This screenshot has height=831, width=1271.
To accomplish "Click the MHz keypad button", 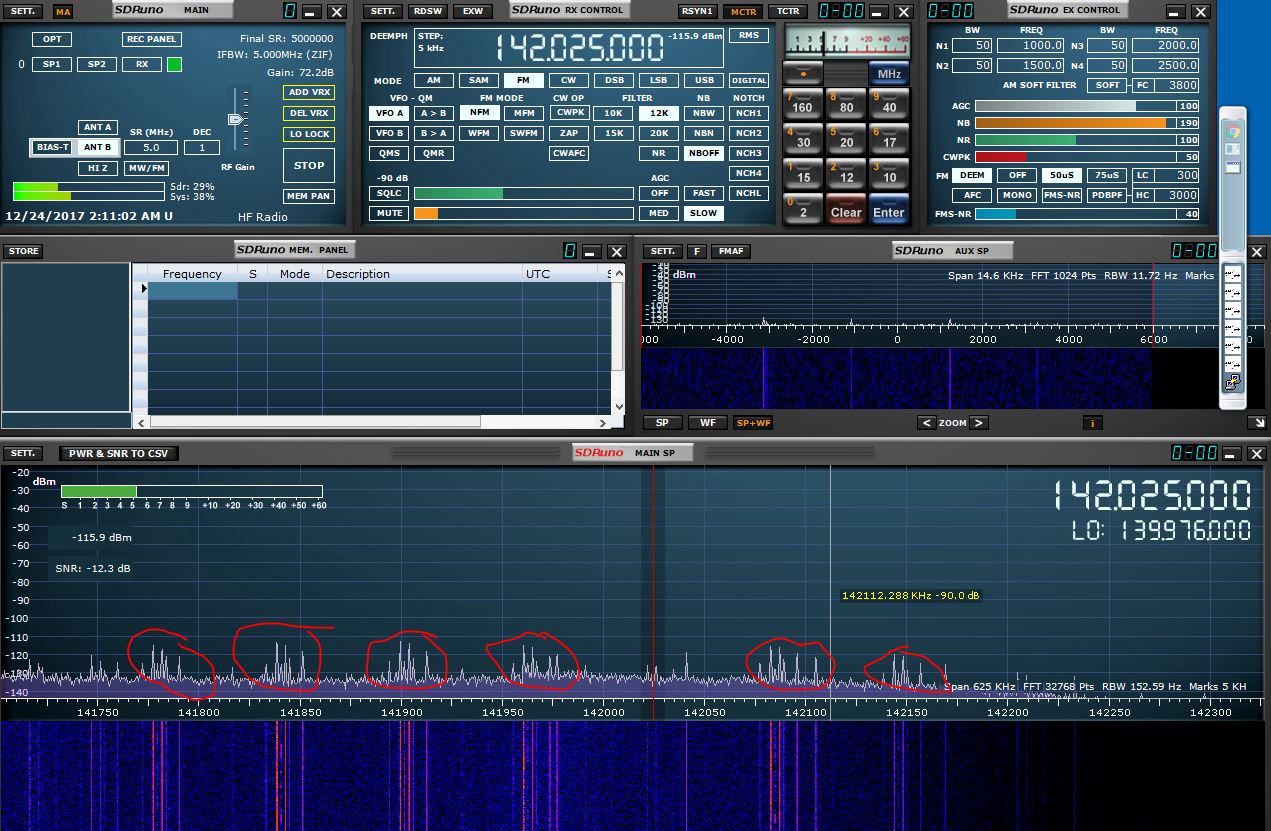I will click(889, 74).
